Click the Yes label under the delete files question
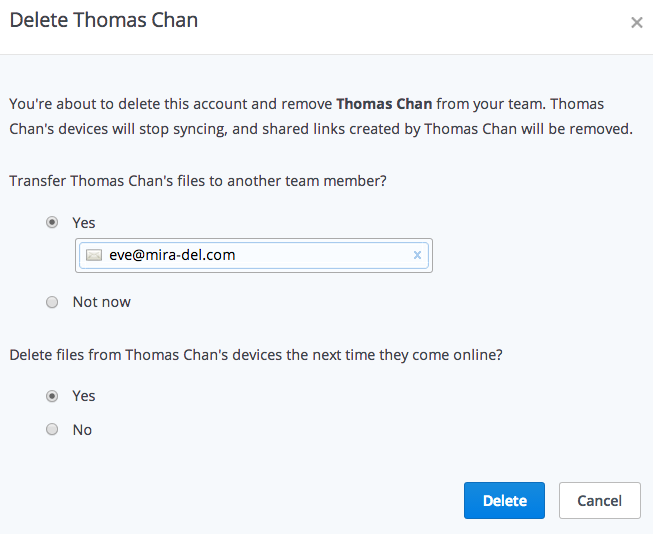Image resolution: width=653 pixels, height=534 pixels. [84, 396]
